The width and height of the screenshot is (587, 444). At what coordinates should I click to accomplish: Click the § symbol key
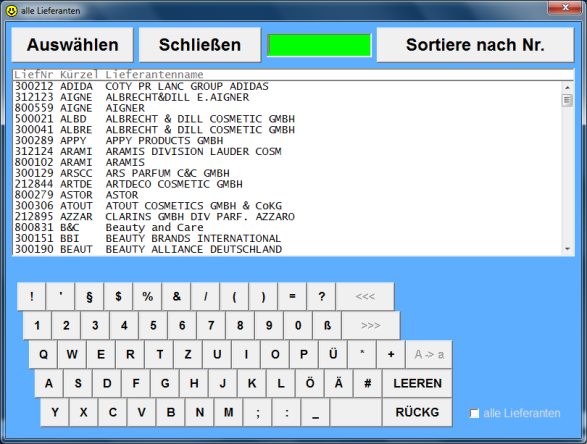[x=89, y=296]
